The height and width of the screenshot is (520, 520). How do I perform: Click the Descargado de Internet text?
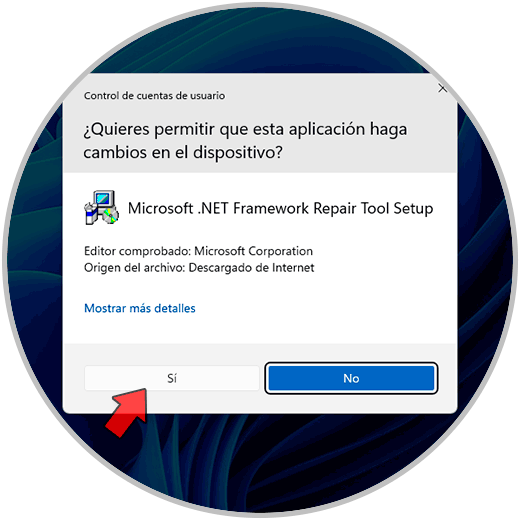tap(251, 268)
